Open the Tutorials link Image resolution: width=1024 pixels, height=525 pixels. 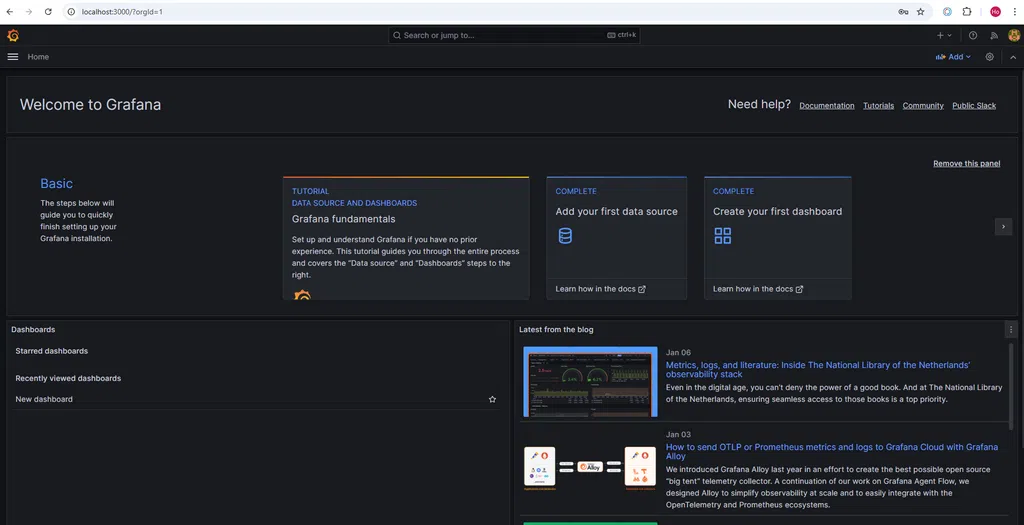click(878, 106)
